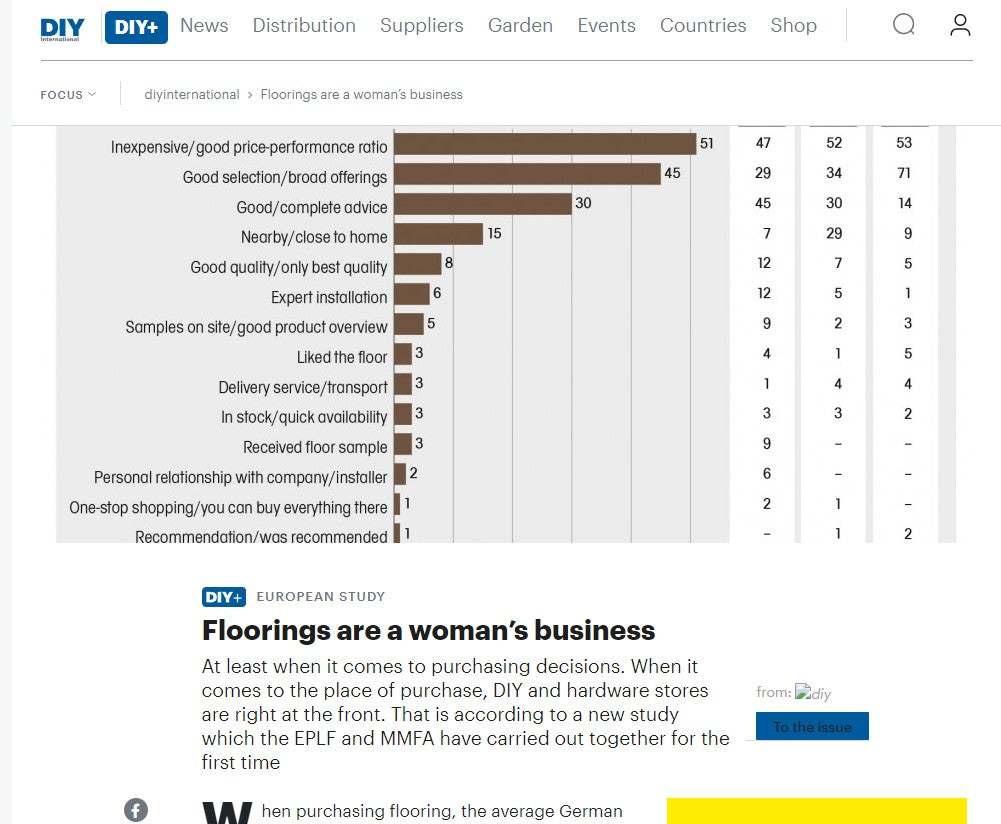Click the 'To the issue' button

point(812,726)
